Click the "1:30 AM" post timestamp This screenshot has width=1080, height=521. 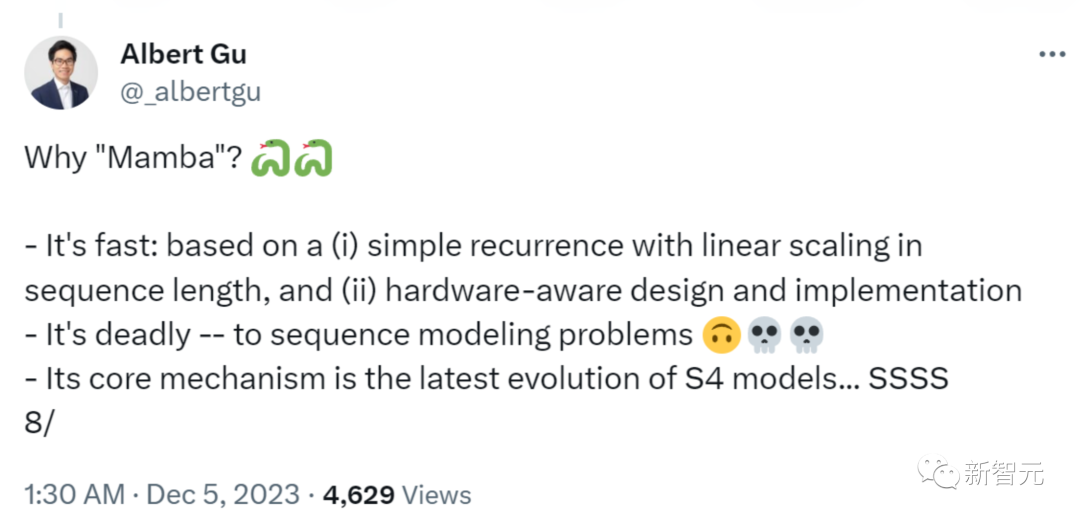pos(75,494)
